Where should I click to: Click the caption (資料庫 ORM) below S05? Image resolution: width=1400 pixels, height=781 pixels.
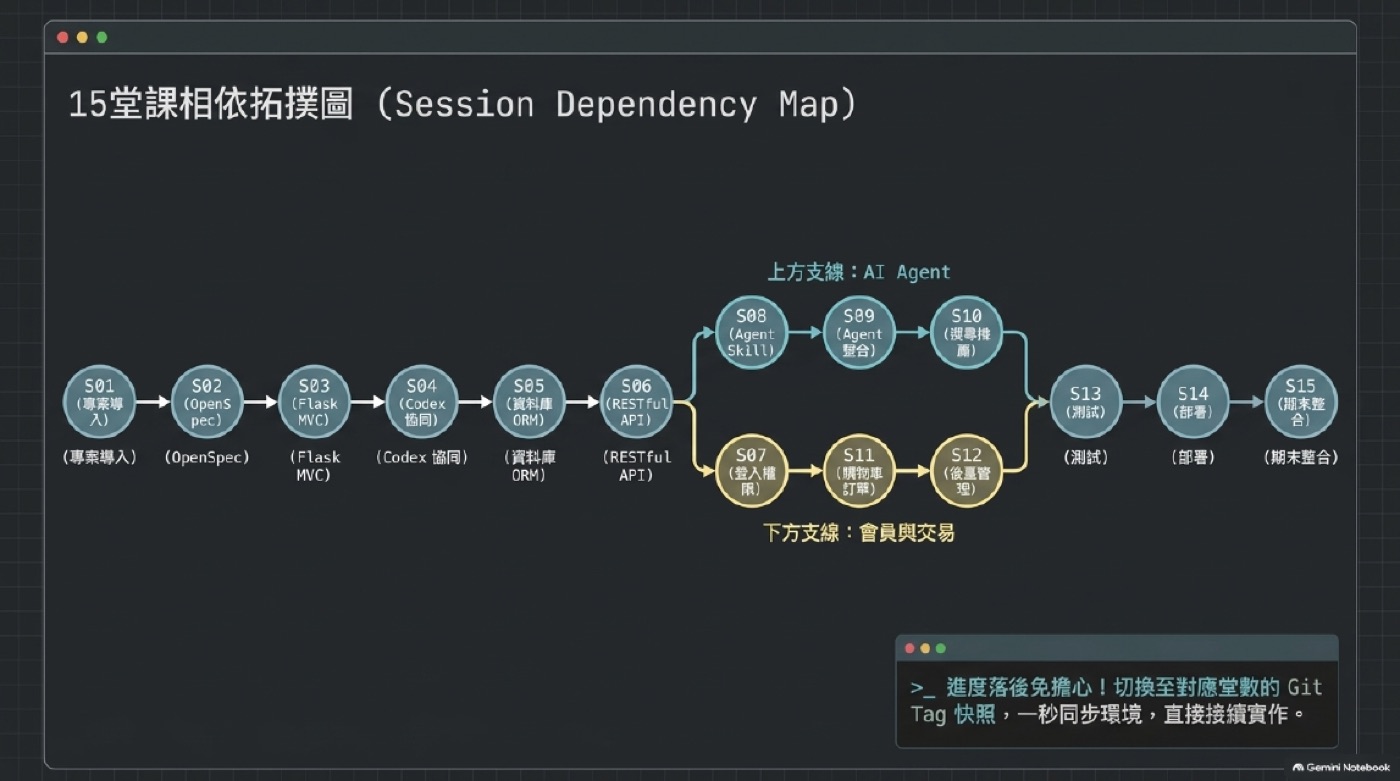[529, 466]
